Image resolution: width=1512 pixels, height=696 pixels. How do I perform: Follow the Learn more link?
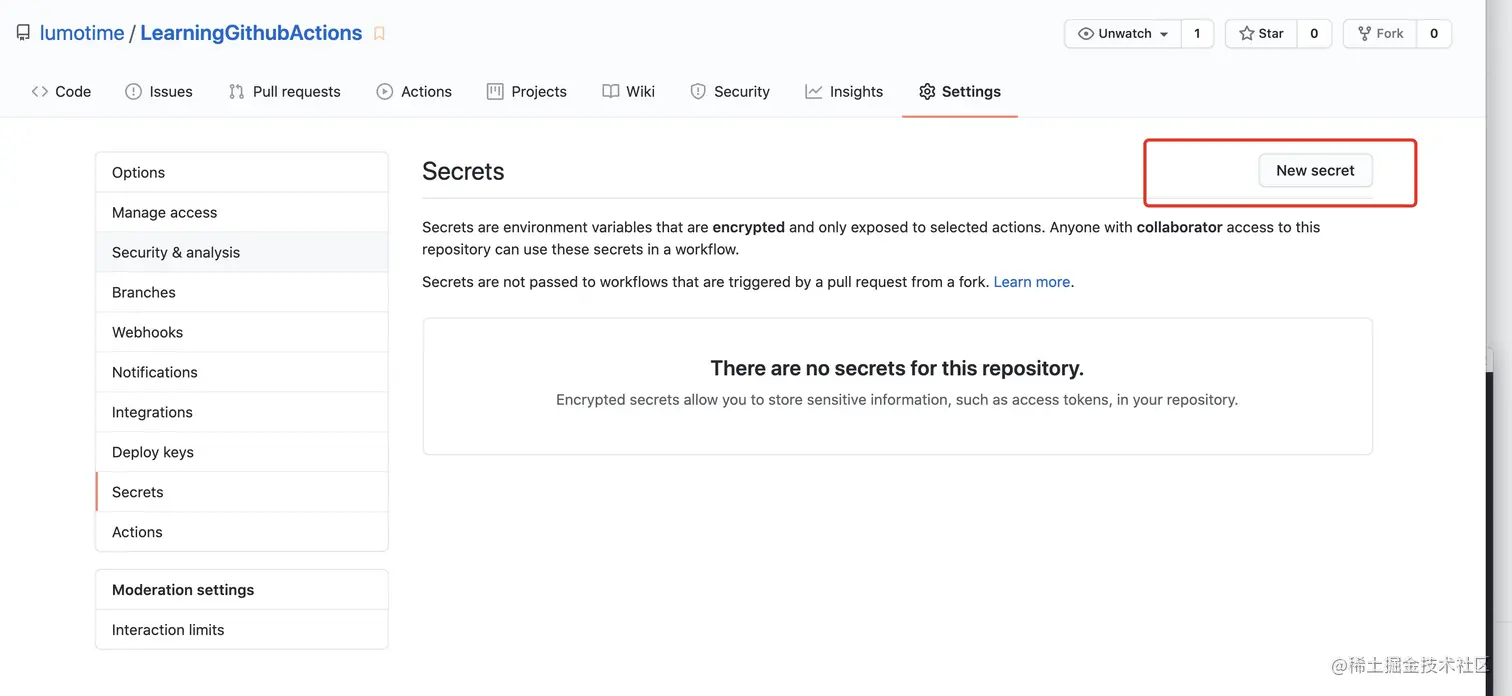tap(1031, 281)
